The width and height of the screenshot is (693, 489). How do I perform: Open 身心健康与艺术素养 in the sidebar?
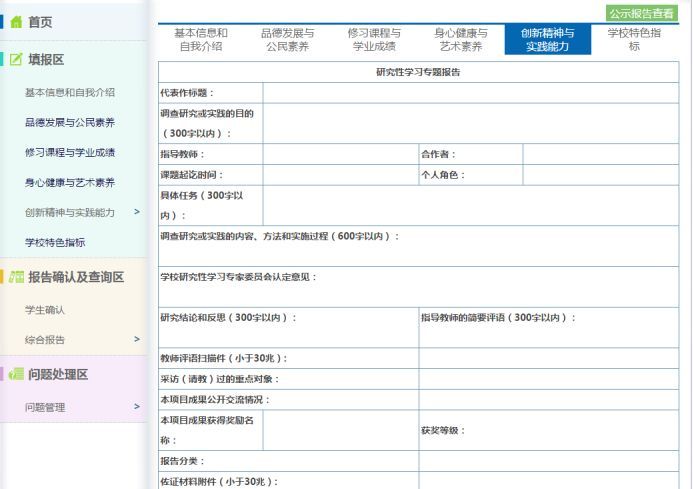[x=70, y=183]
